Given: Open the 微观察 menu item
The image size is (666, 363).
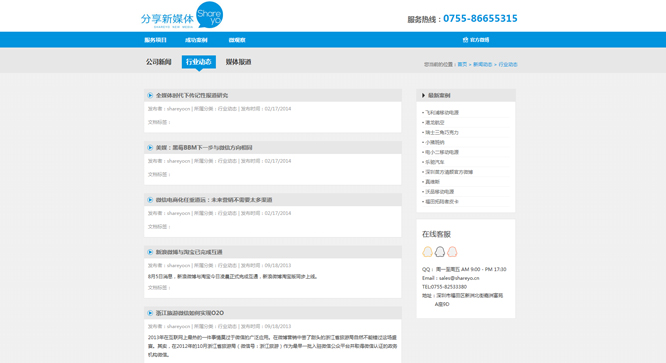Looking at the screenshot, I should point(237,40).
